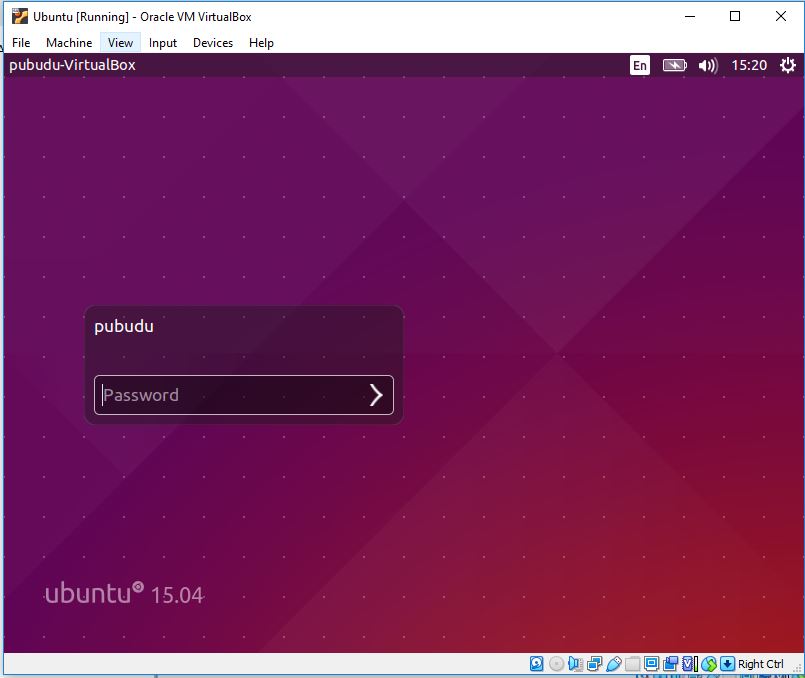Open the View menu
Image resolution: width=805 pixels, height=678 pixels.
point(120,42)
